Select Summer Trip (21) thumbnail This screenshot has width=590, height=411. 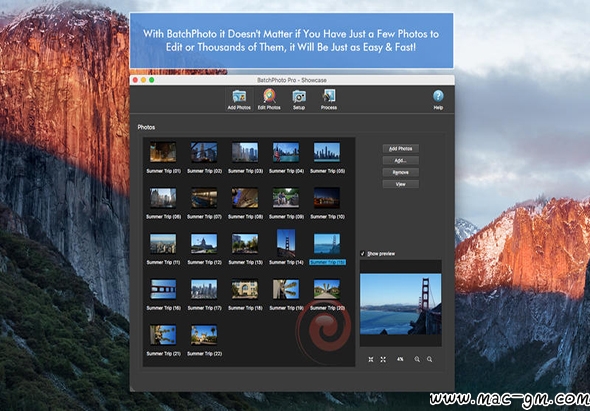coord(163,335)
